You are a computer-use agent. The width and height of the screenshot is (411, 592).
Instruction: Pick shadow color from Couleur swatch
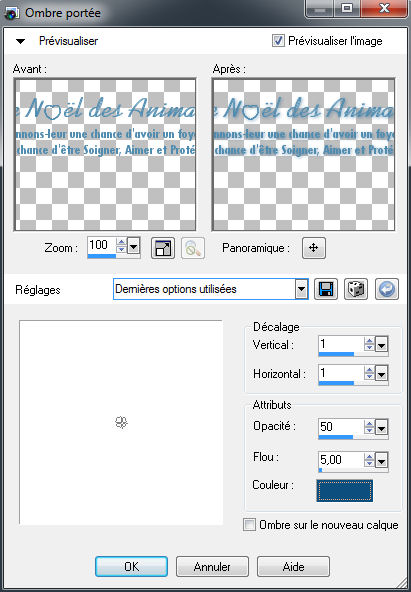pyautogui.click(x=345, y=490)
